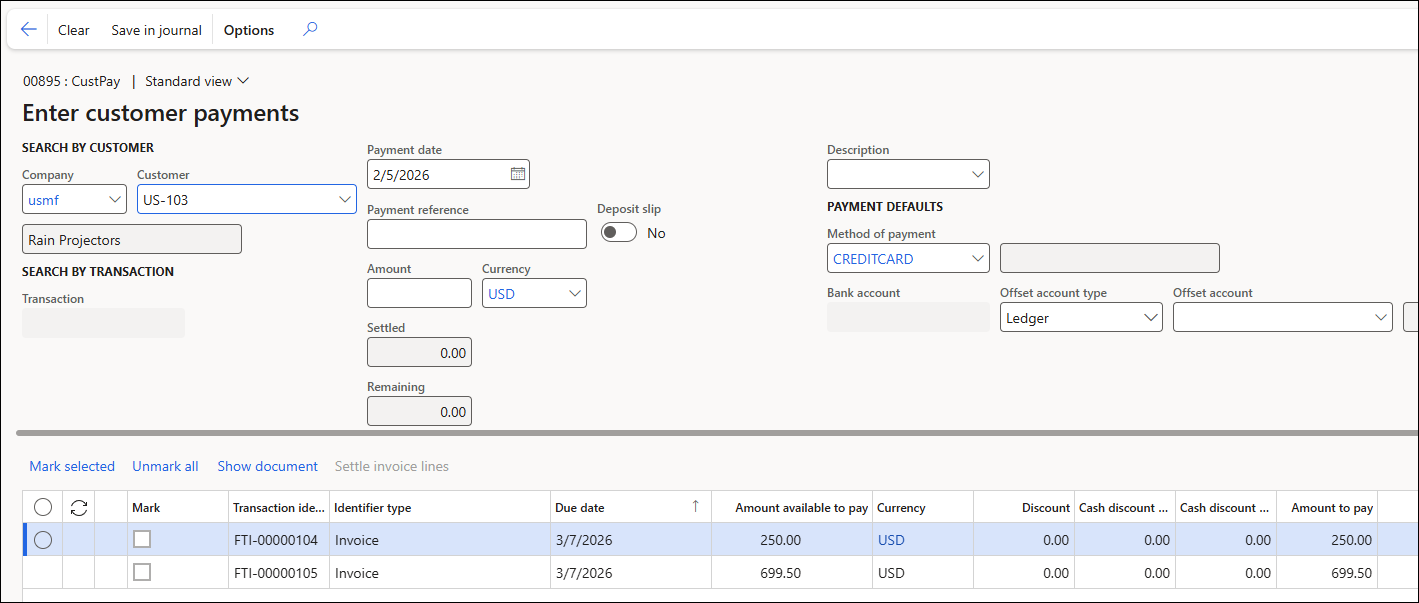Select row circle for FTI-00000104
1419x603 pixels.
tap(43, 540)
